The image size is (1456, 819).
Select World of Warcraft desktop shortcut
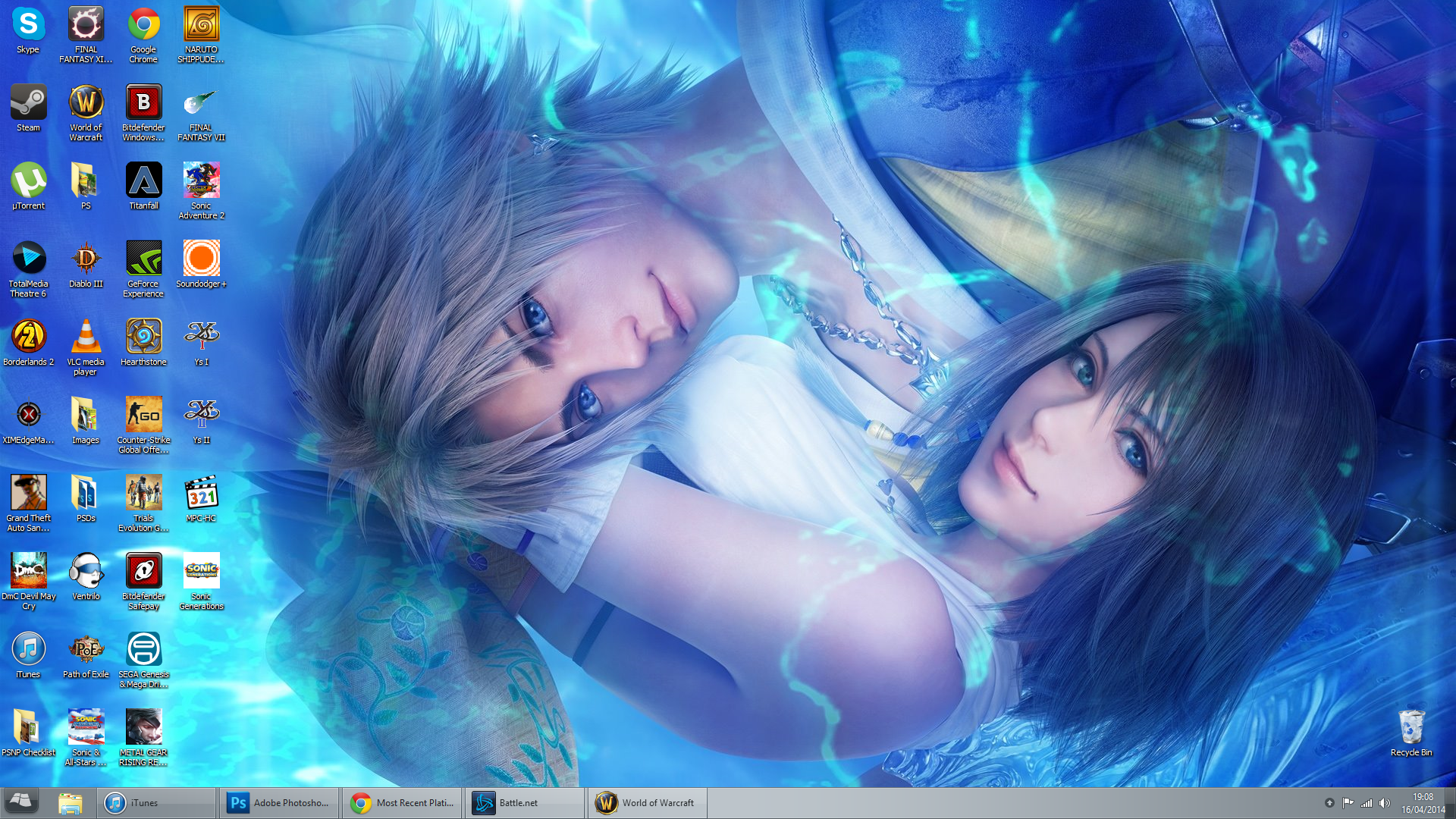pyautogui.click(x=86, y=112)
